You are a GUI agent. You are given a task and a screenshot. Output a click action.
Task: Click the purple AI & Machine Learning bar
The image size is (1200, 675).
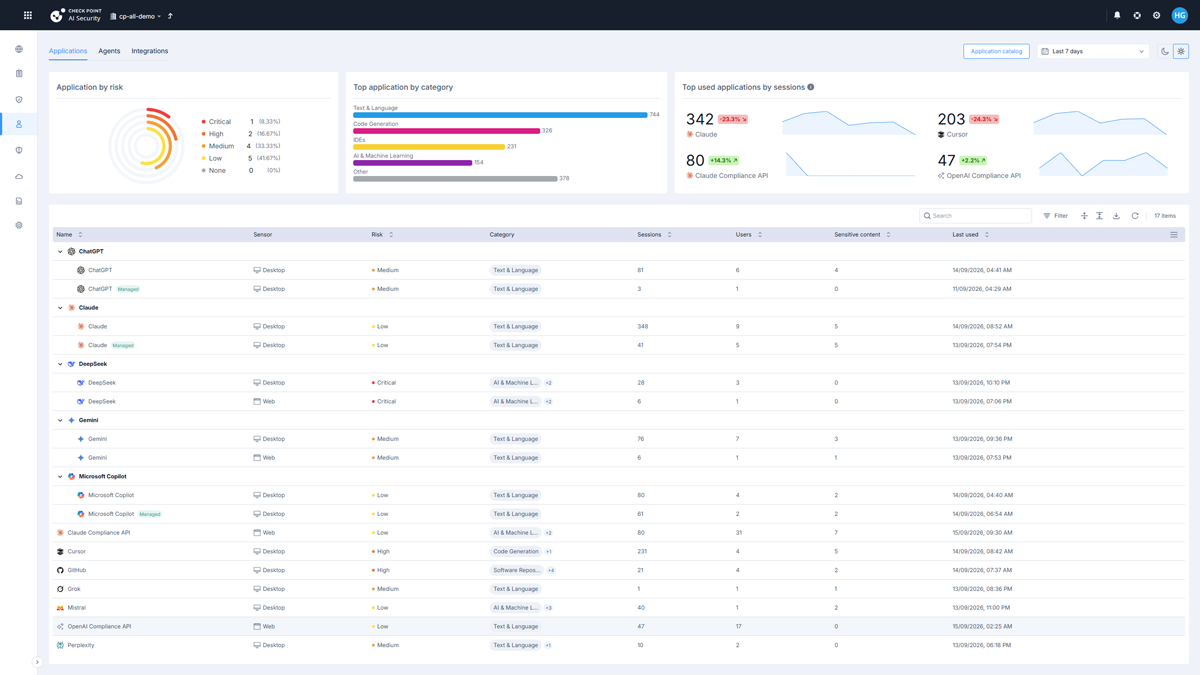click(x=412, y=163)
